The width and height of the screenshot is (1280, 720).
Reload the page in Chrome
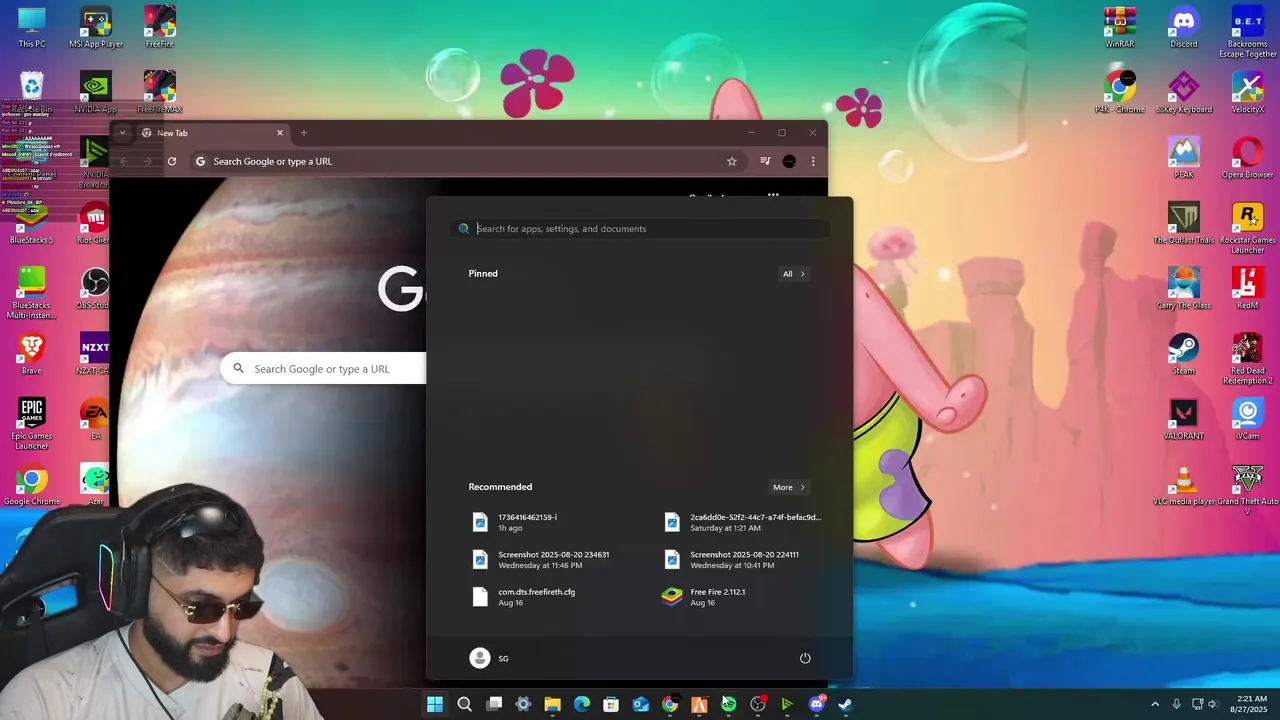[172, 161]
